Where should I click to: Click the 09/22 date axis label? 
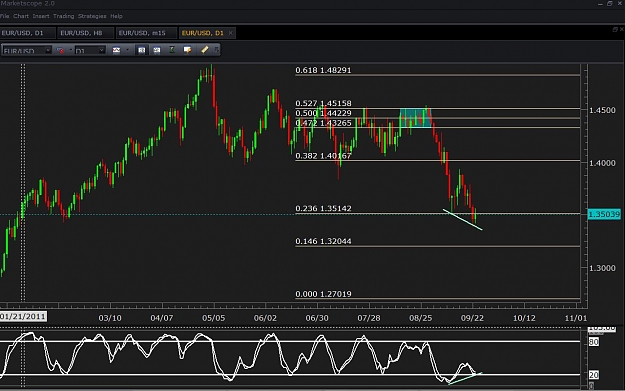472,318
